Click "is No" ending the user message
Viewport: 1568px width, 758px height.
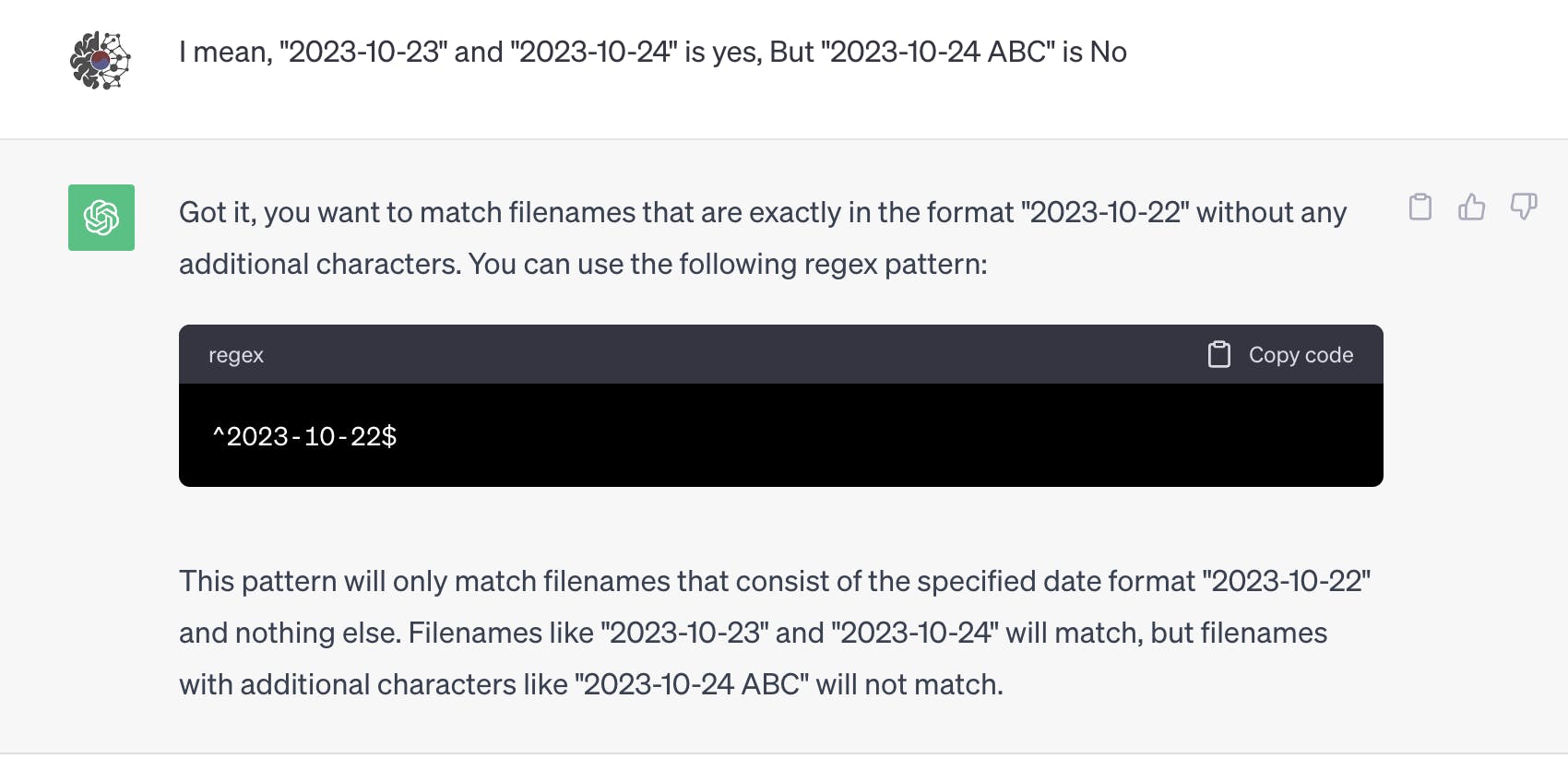pos(1095,53)
